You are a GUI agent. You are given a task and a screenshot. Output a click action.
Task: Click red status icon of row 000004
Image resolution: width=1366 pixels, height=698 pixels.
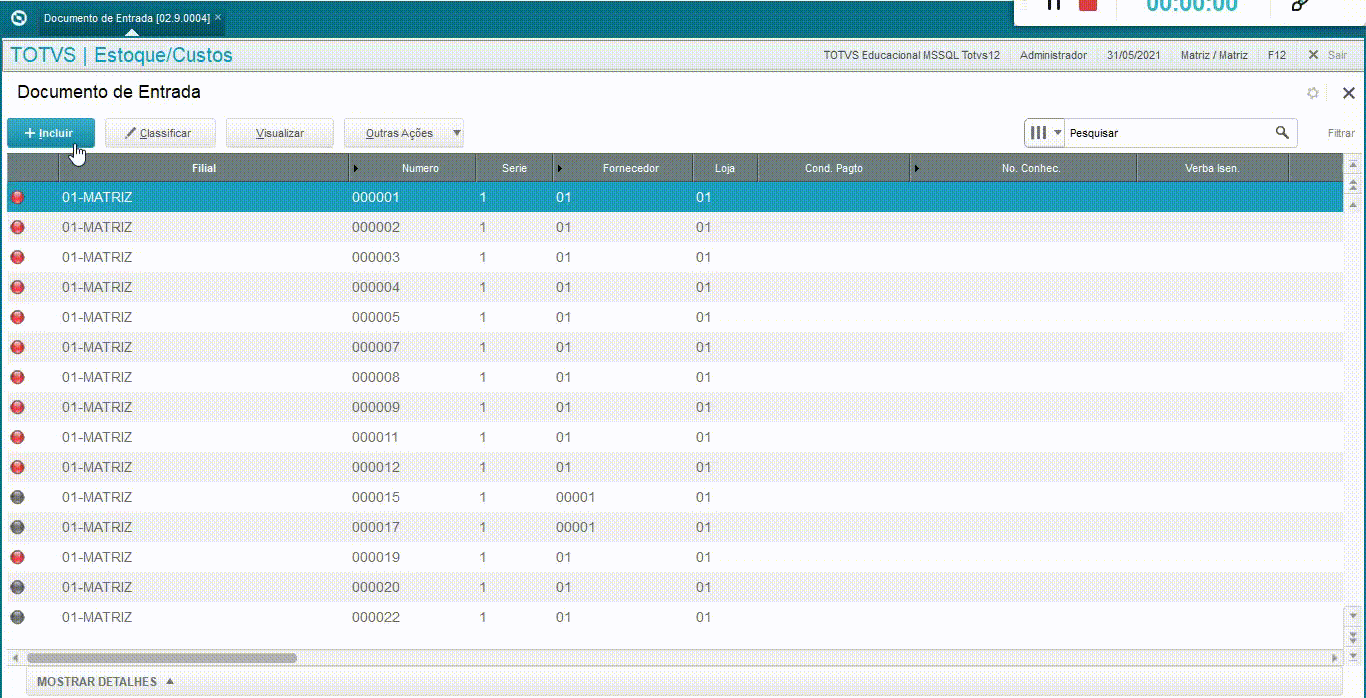17,287
